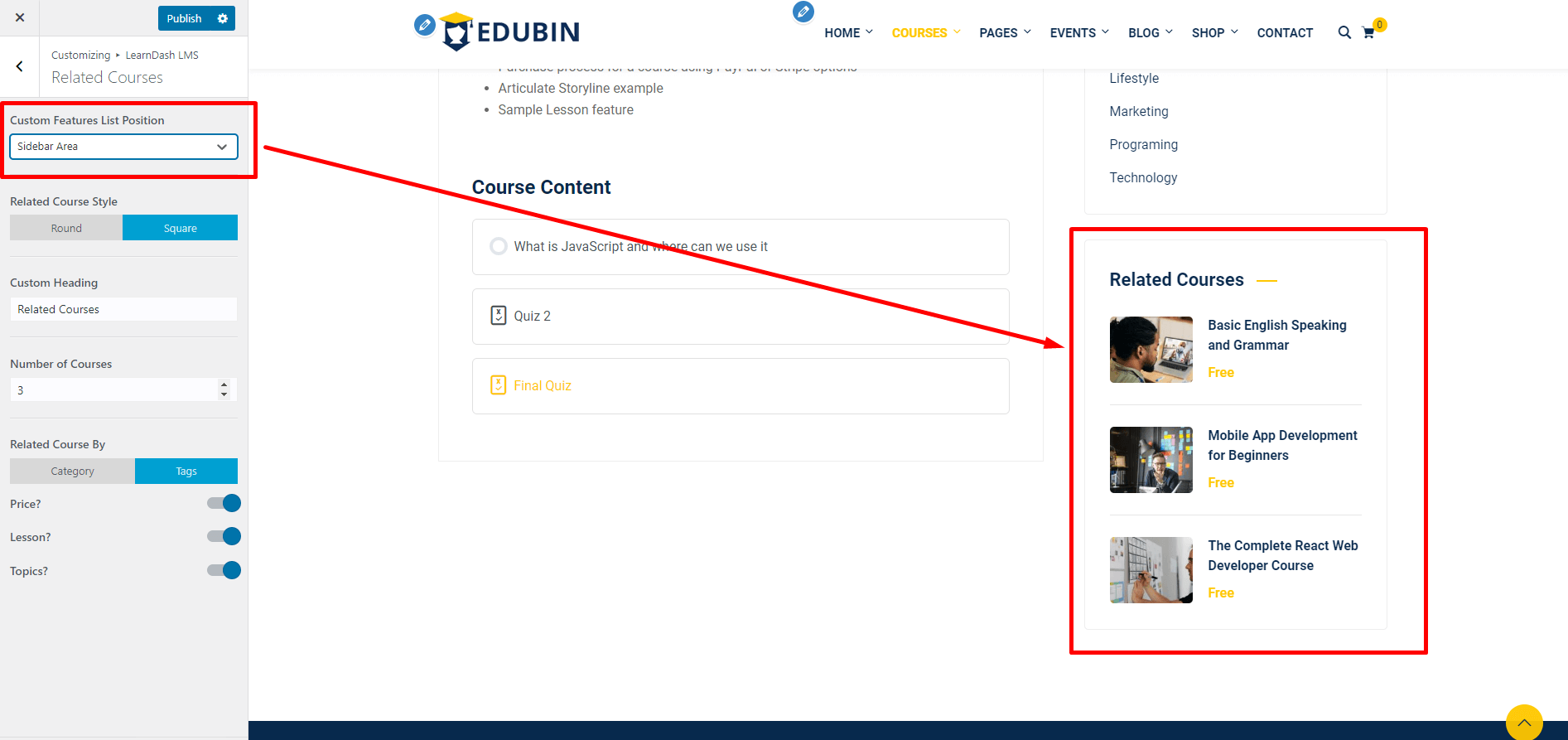Click the gear icon beside Publish

coord(222,18)
